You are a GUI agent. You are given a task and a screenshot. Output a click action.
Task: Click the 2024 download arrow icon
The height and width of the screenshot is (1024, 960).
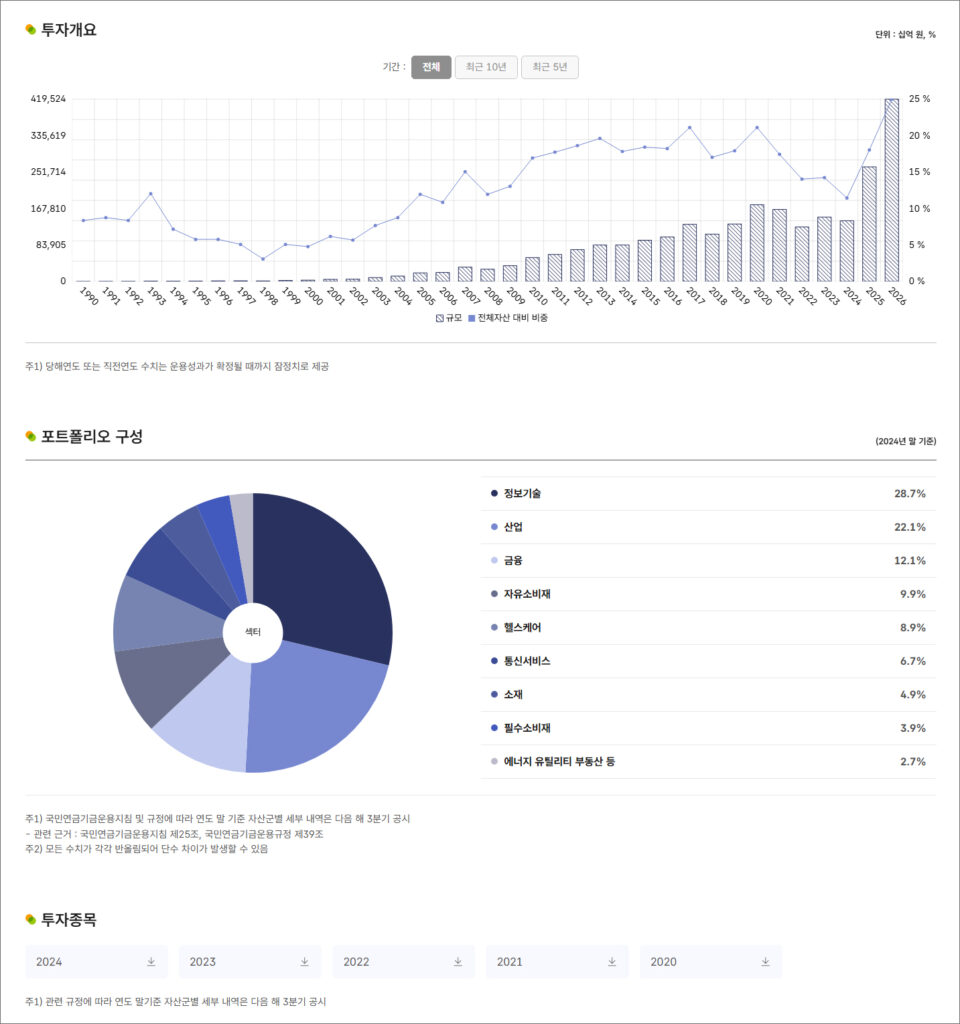151,961
